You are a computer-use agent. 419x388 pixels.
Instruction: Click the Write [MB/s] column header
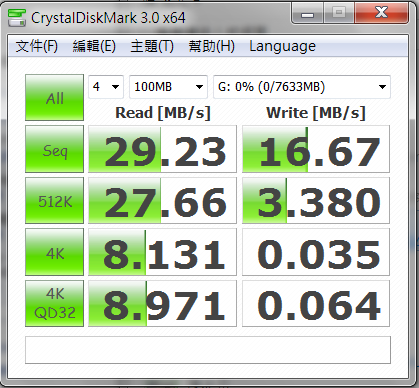(x=316, y=113)
